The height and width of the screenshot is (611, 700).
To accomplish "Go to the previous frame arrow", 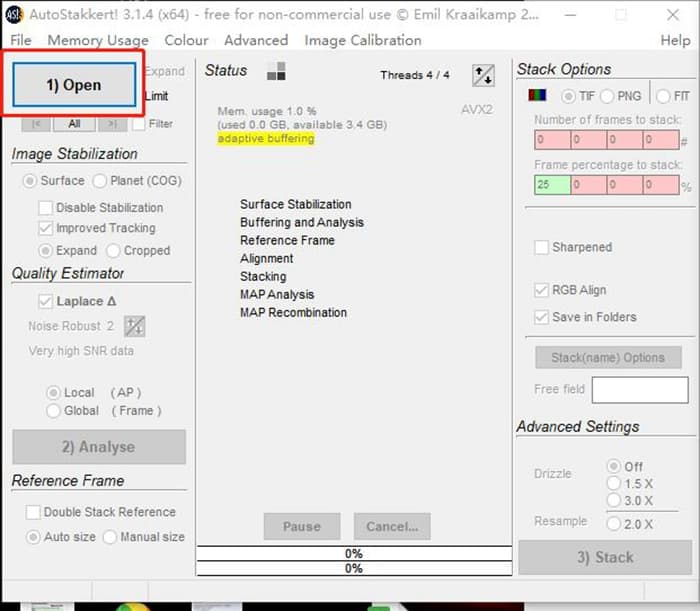I will [36, 124].
